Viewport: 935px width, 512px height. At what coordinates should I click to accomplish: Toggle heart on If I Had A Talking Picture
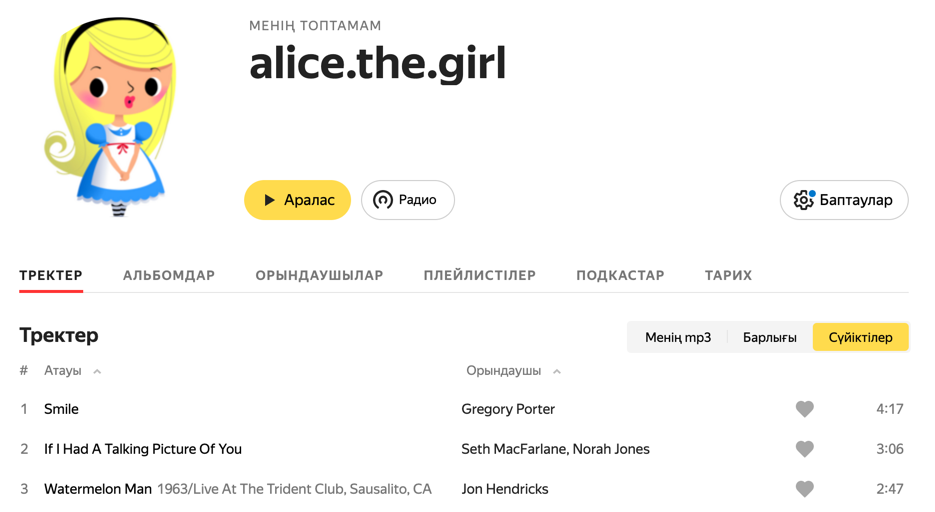click(804, 449)
